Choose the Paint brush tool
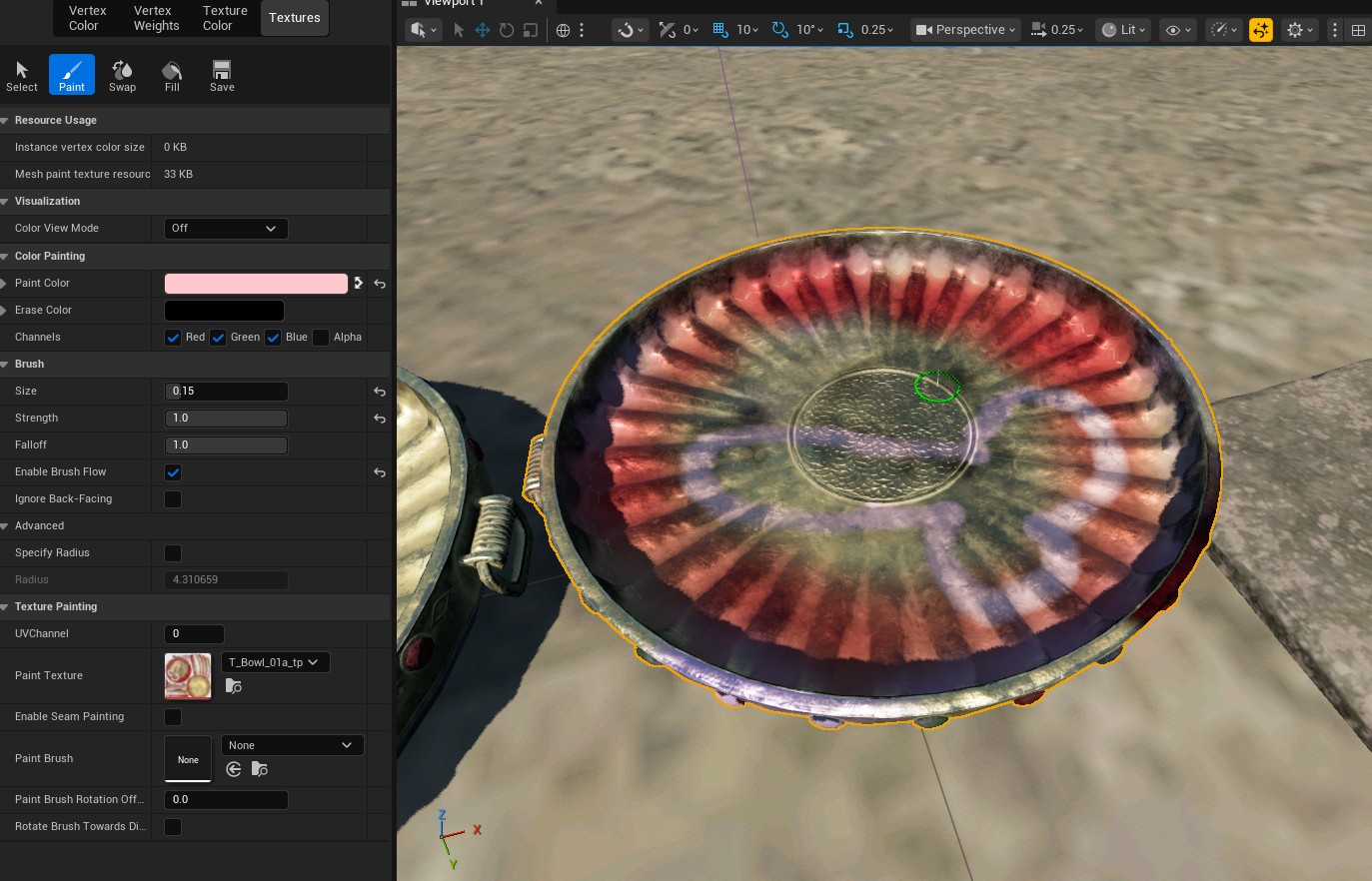Image resolution: width=1372 pixels, height=881 pixels. tap(72, 75)
